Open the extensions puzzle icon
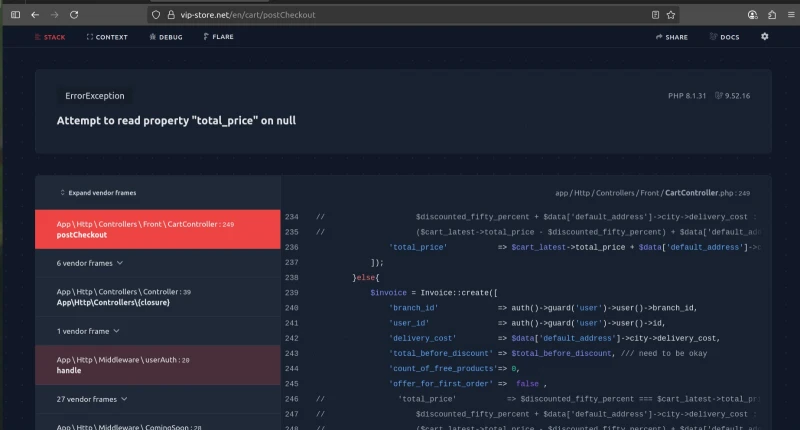Viewport: 800px width, 430px height. point(772,15)
